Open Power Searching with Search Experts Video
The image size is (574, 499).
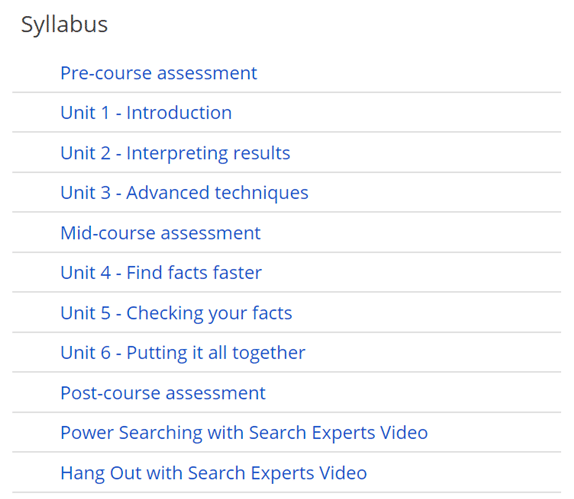click(x=244, y=433)
